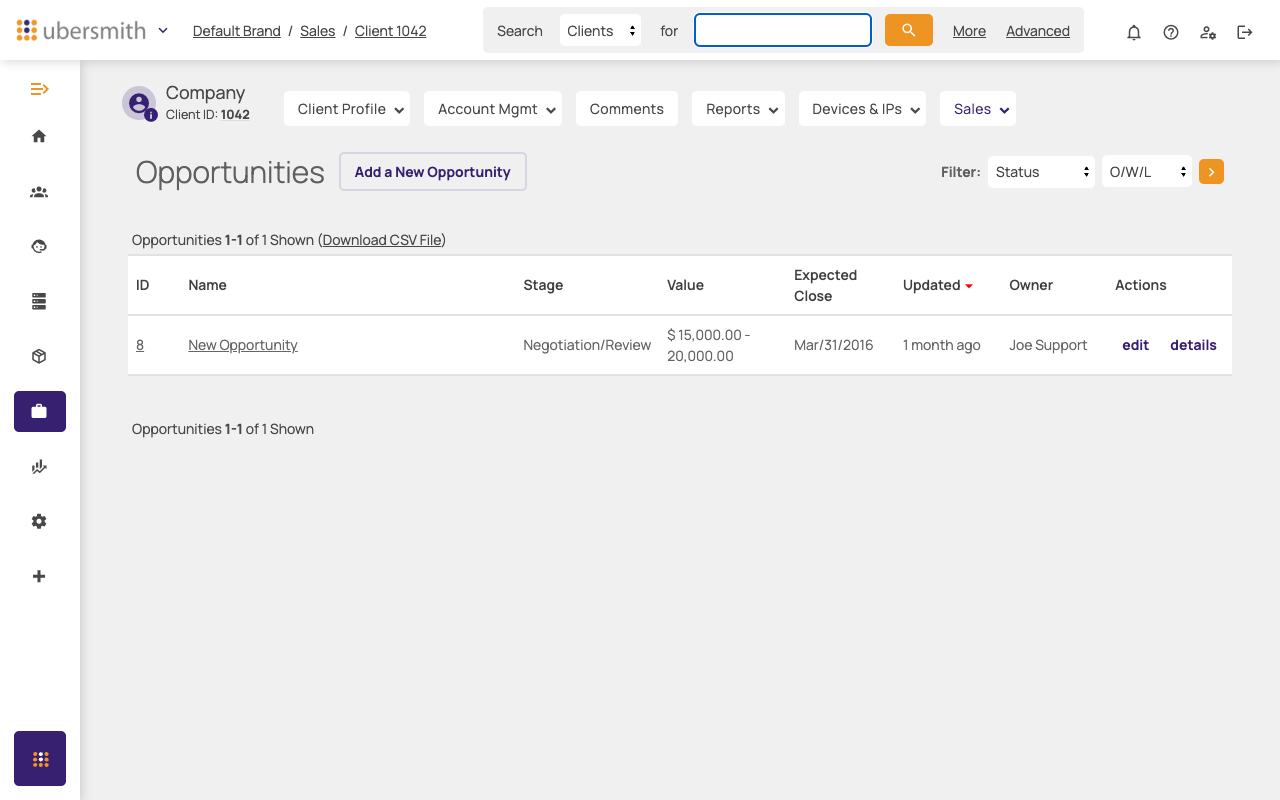Viewport: 1280px width, 800px height.
Task: Click edit for New Opportunity
Action: tap(1136, 345)
